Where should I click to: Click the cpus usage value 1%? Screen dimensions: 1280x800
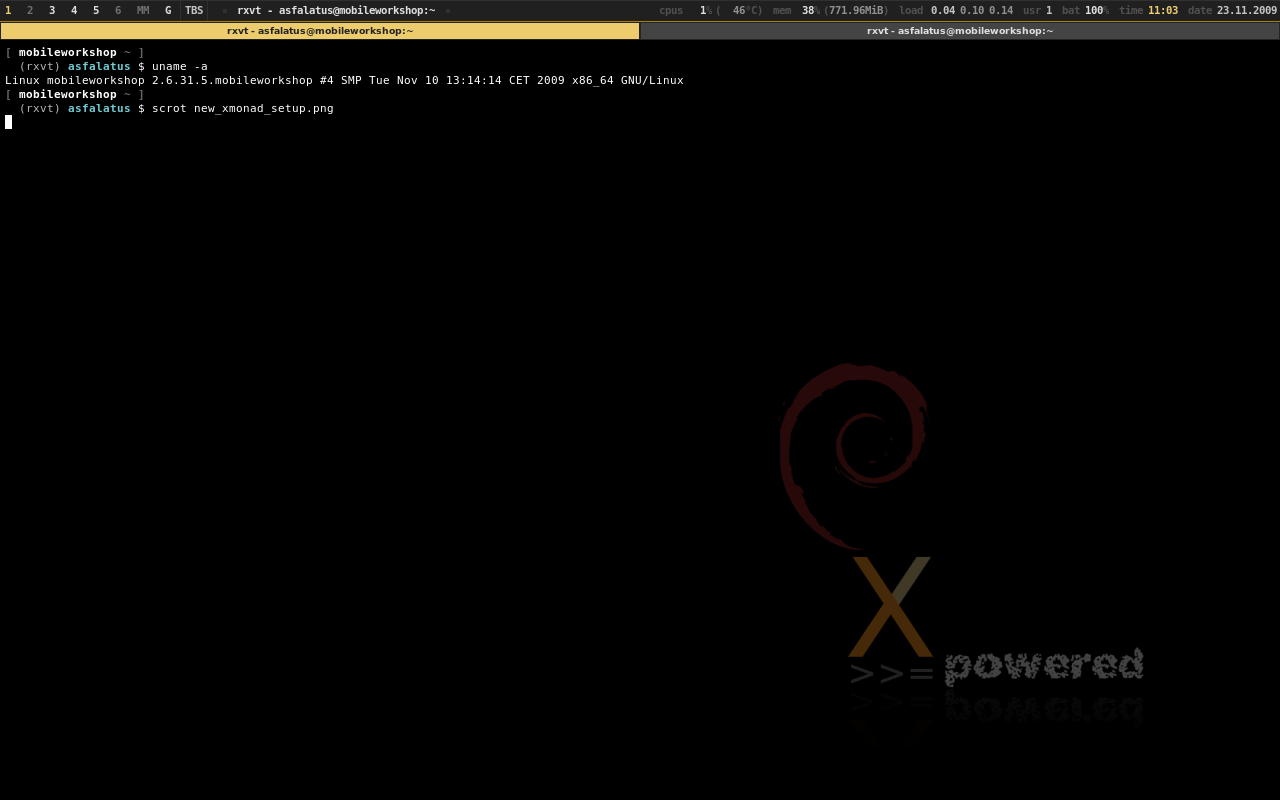point(705,11)
